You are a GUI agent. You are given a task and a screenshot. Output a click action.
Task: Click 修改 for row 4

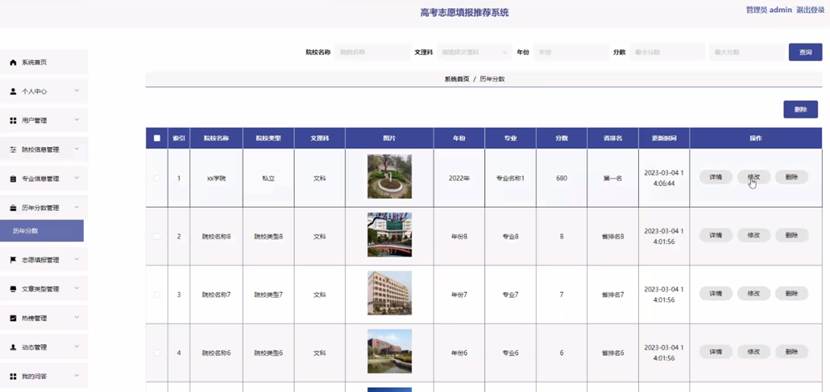point(754,351)
